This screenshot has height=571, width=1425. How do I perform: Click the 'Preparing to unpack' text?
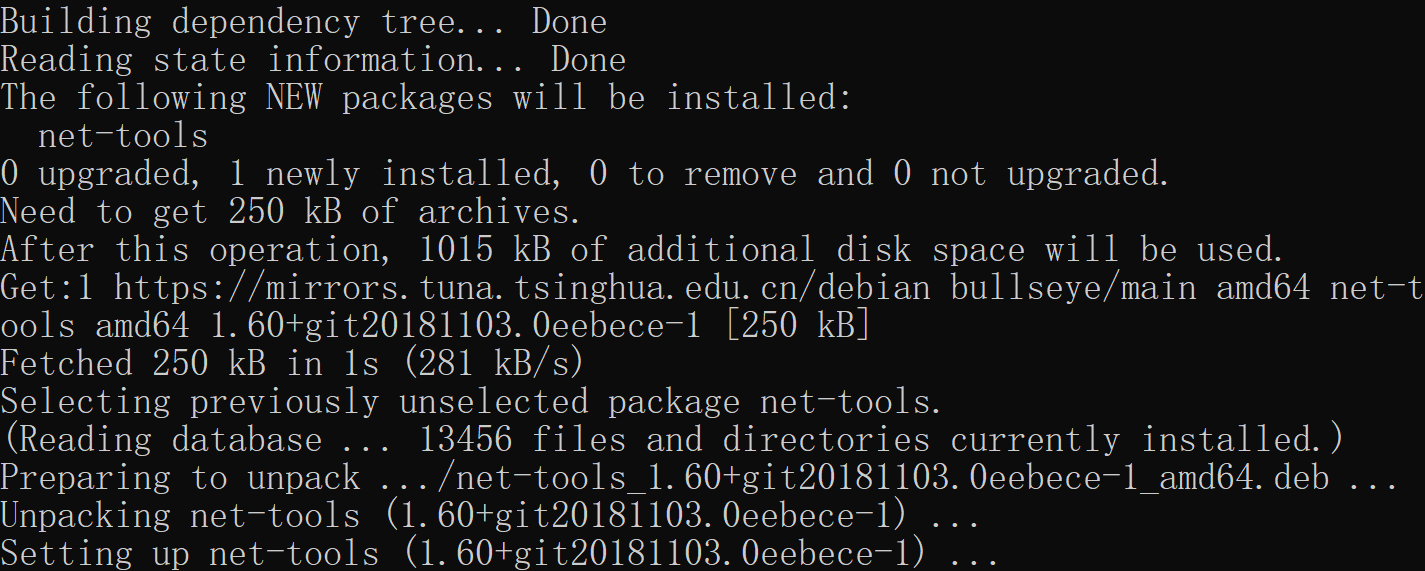(x=180, y=478)
